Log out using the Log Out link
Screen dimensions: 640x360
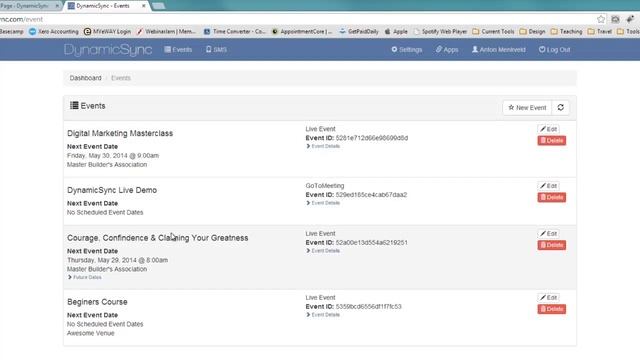(554, 49)
